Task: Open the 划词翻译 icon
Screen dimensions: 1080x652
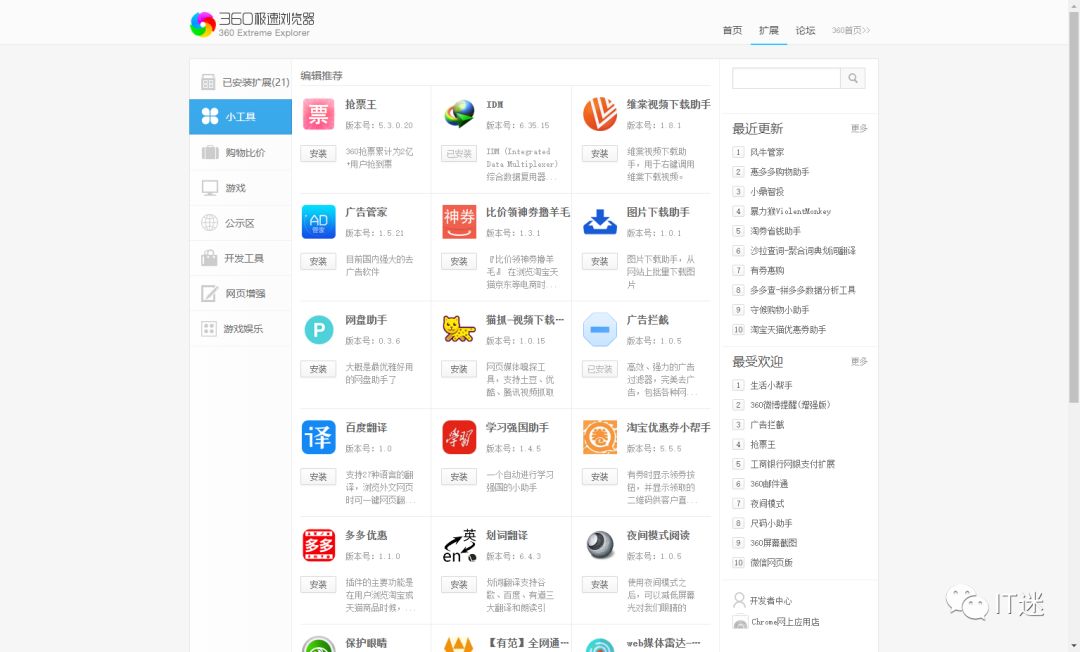Action: click(x=459, y=545)
